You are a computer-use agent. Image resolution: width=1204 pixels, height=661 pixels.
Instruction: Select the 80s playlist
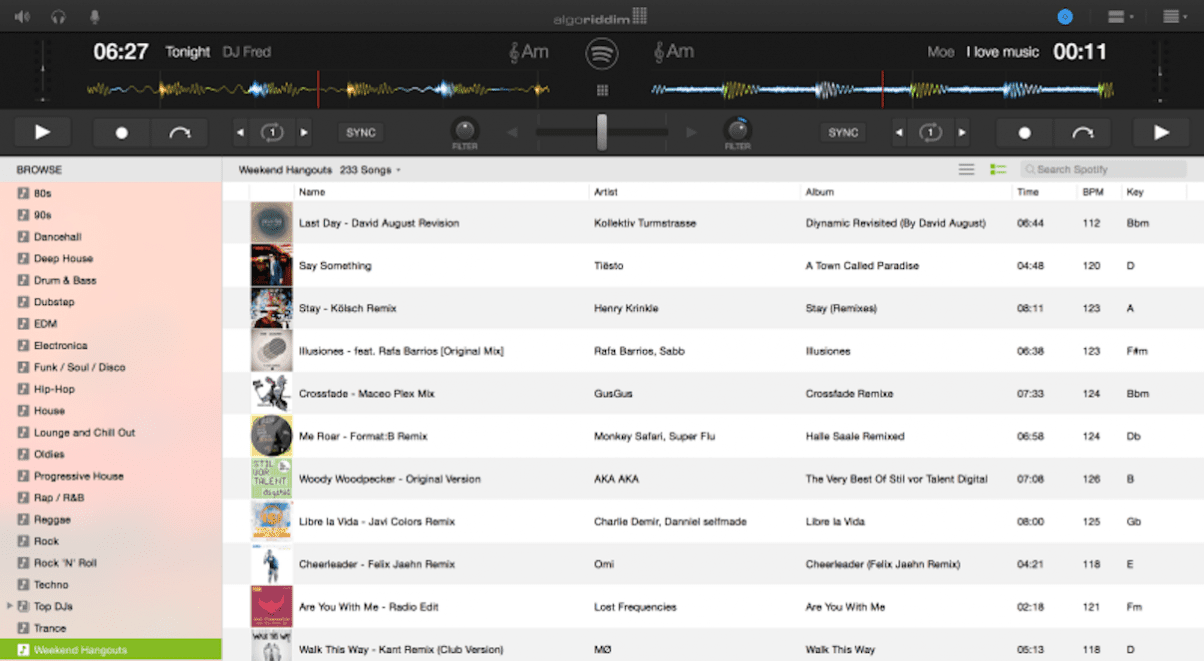point(111,193)
